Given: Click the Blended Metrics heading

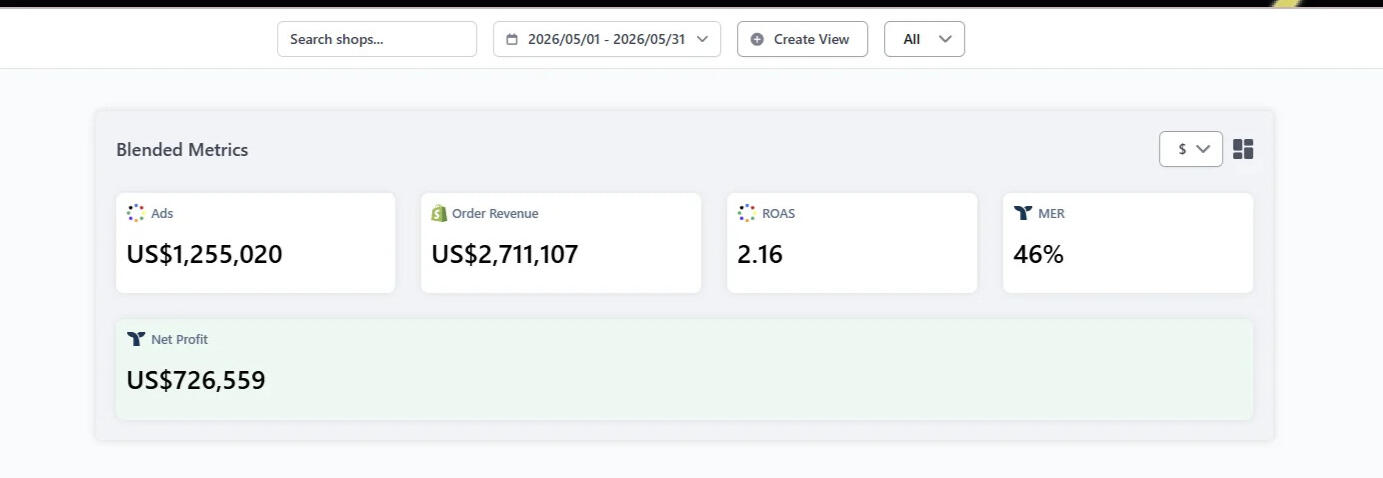Looking at the screenshot, I should click(x=182, y=149).
